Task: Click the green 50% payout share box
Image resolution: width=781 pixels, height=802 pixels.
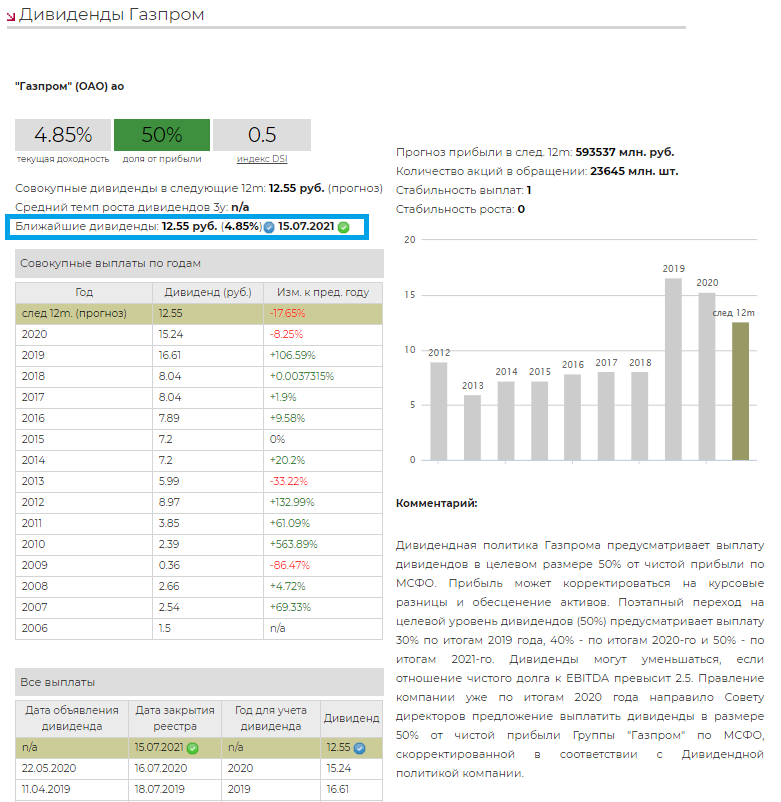Action: point(162,135)
